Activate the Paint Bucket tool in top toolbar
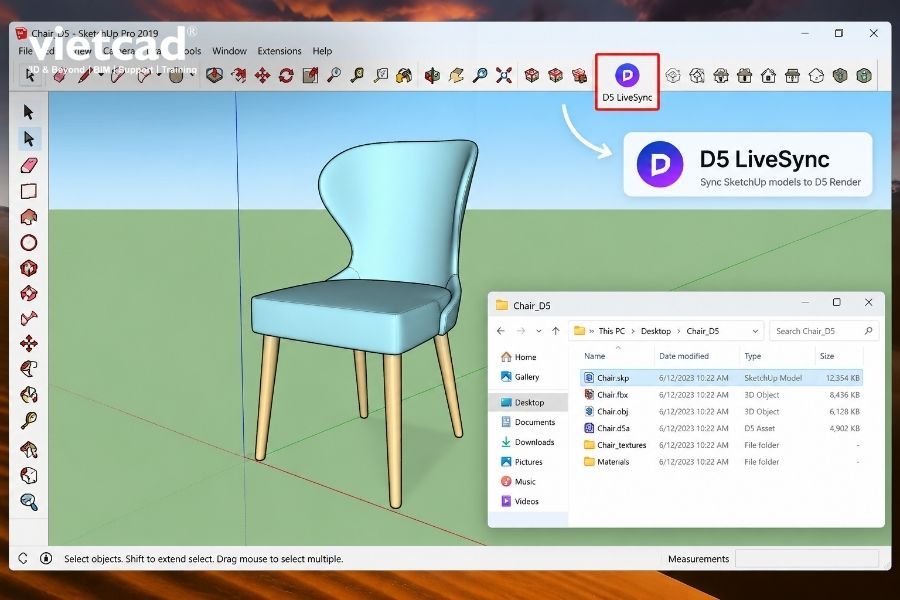900x600 pixels. [404, 75]
